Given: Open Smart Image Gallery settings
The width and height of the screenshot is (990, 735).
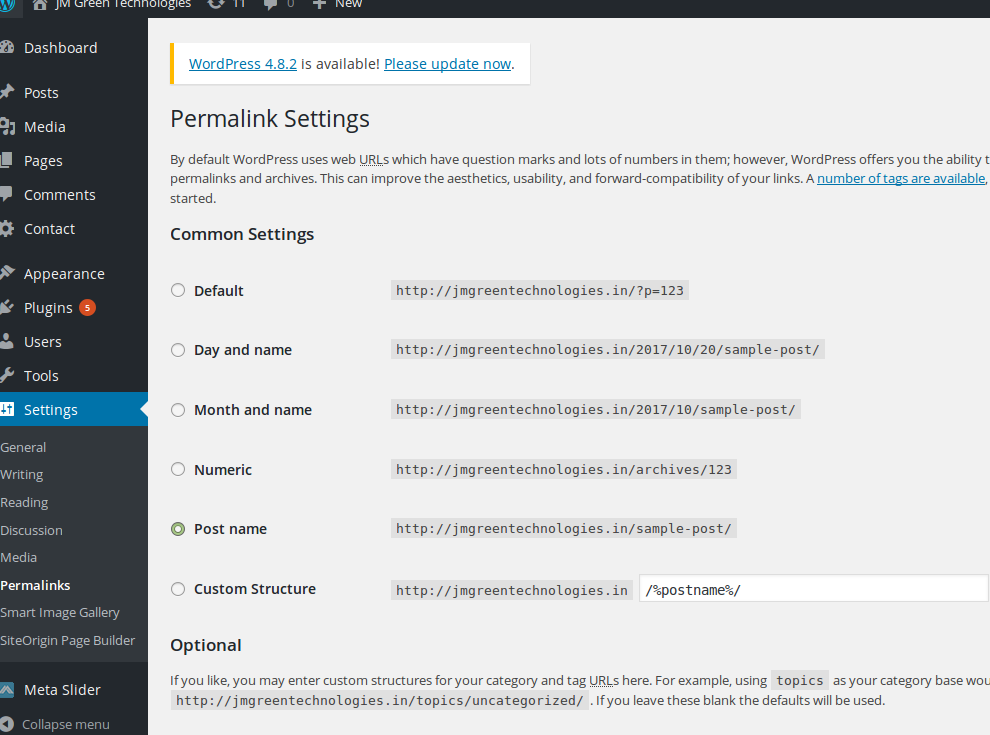Looking at the screenshot, I should [60, 612].
